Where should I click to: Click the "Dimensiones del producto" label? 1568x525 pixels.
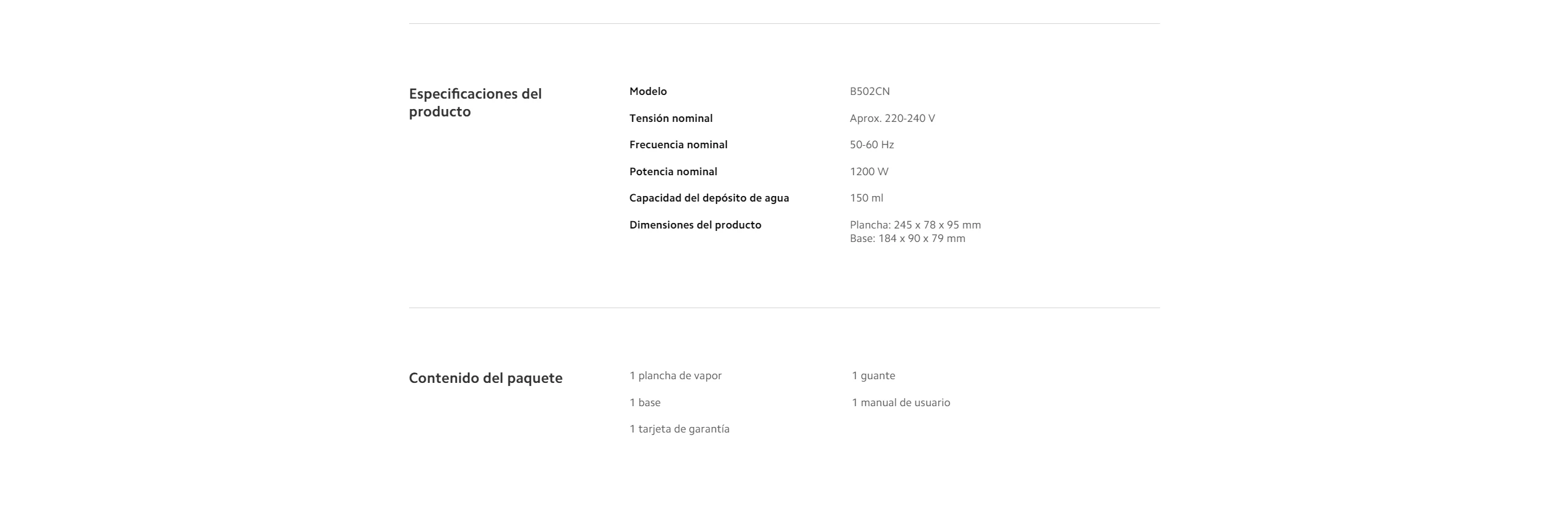click(x=695, y=225)
